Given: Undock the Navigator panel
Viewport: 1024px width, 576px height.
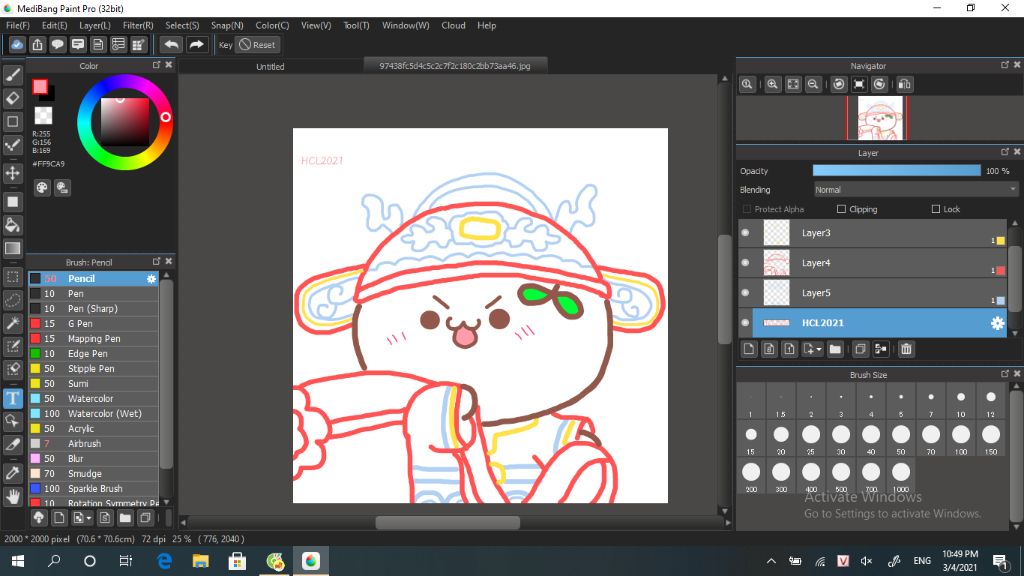Looking at the screenshot, I should (1004, 65).
